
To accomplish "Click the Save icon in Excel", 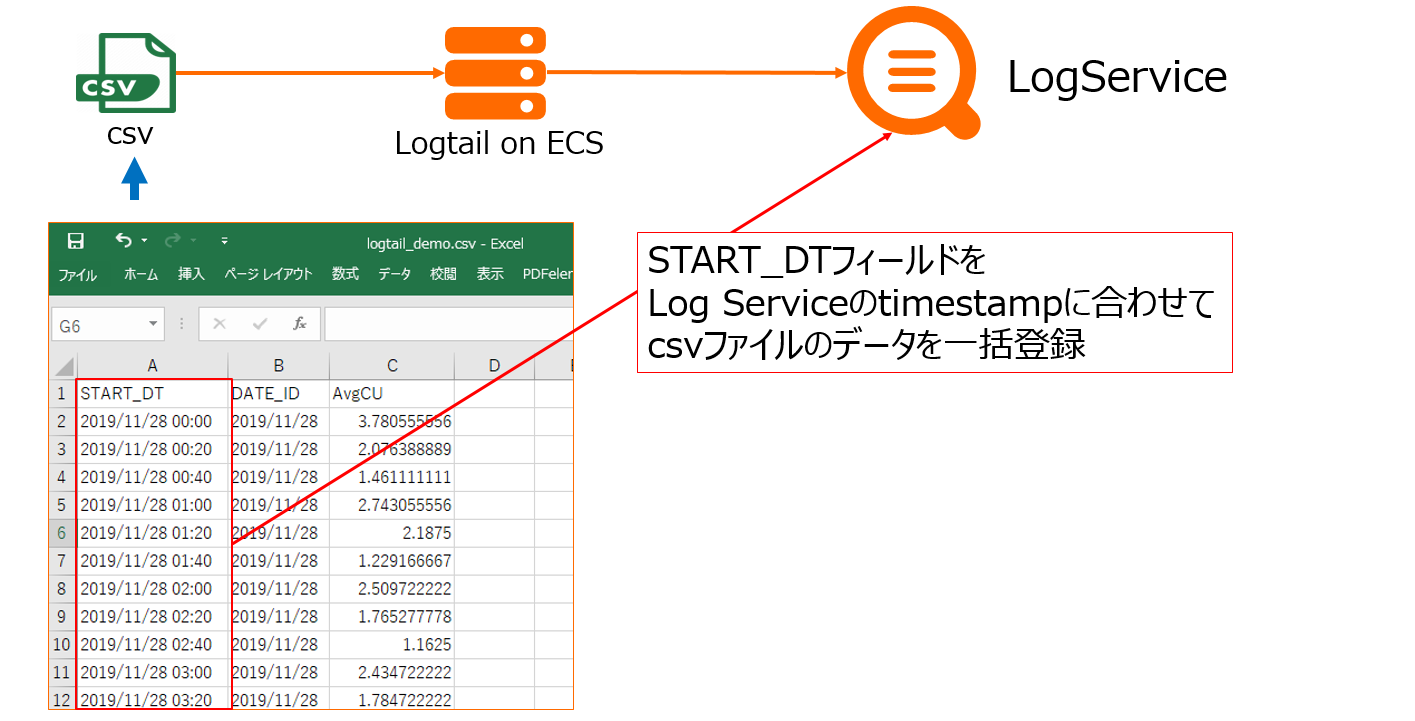I will (75, 241).
